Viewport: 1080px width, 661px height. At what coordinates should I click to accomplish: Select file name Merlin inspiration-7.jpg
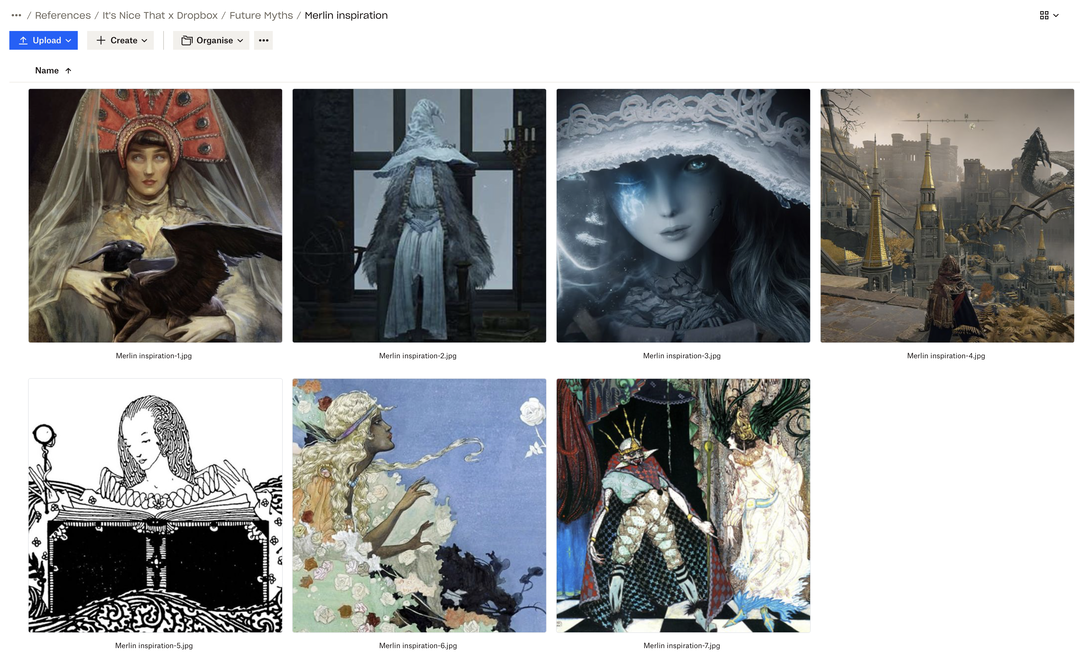(x=682, y=646)
